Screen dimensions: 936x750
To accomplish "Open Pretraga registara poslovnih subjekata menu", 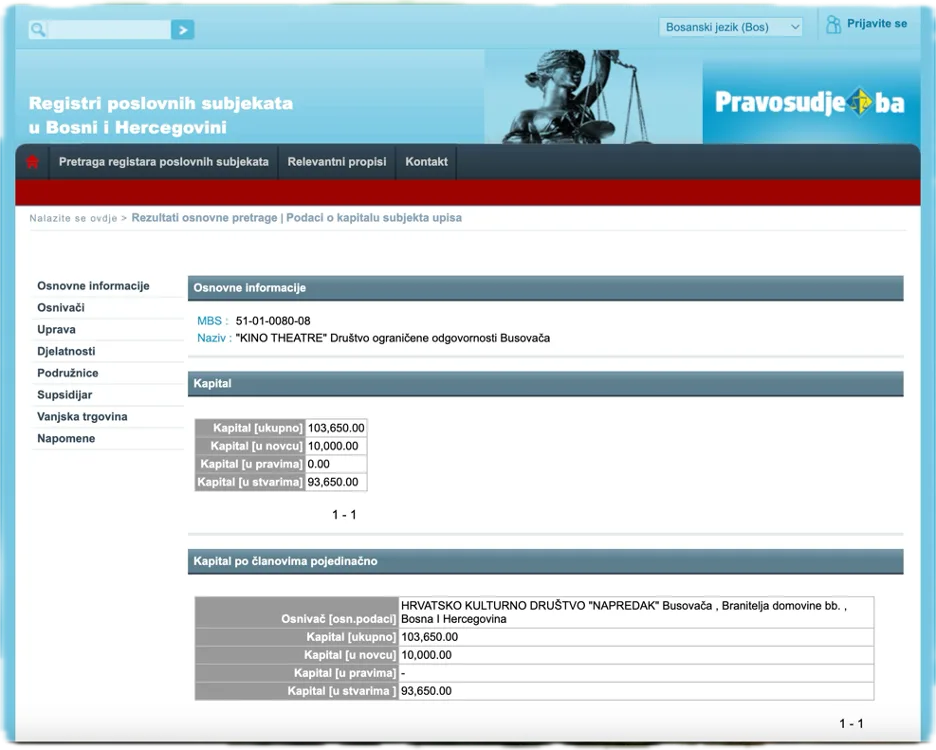I will [163, 162].
